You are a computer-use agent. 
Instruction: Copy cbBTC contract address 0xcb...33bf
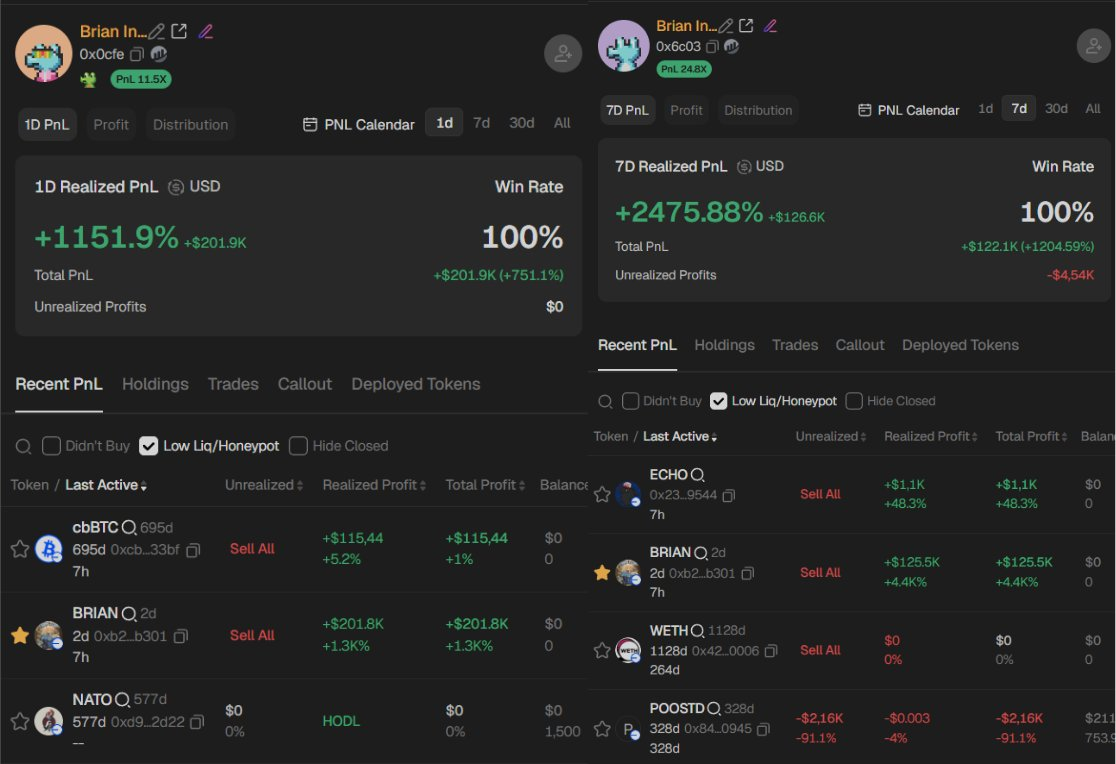click(x=193, y=550)
